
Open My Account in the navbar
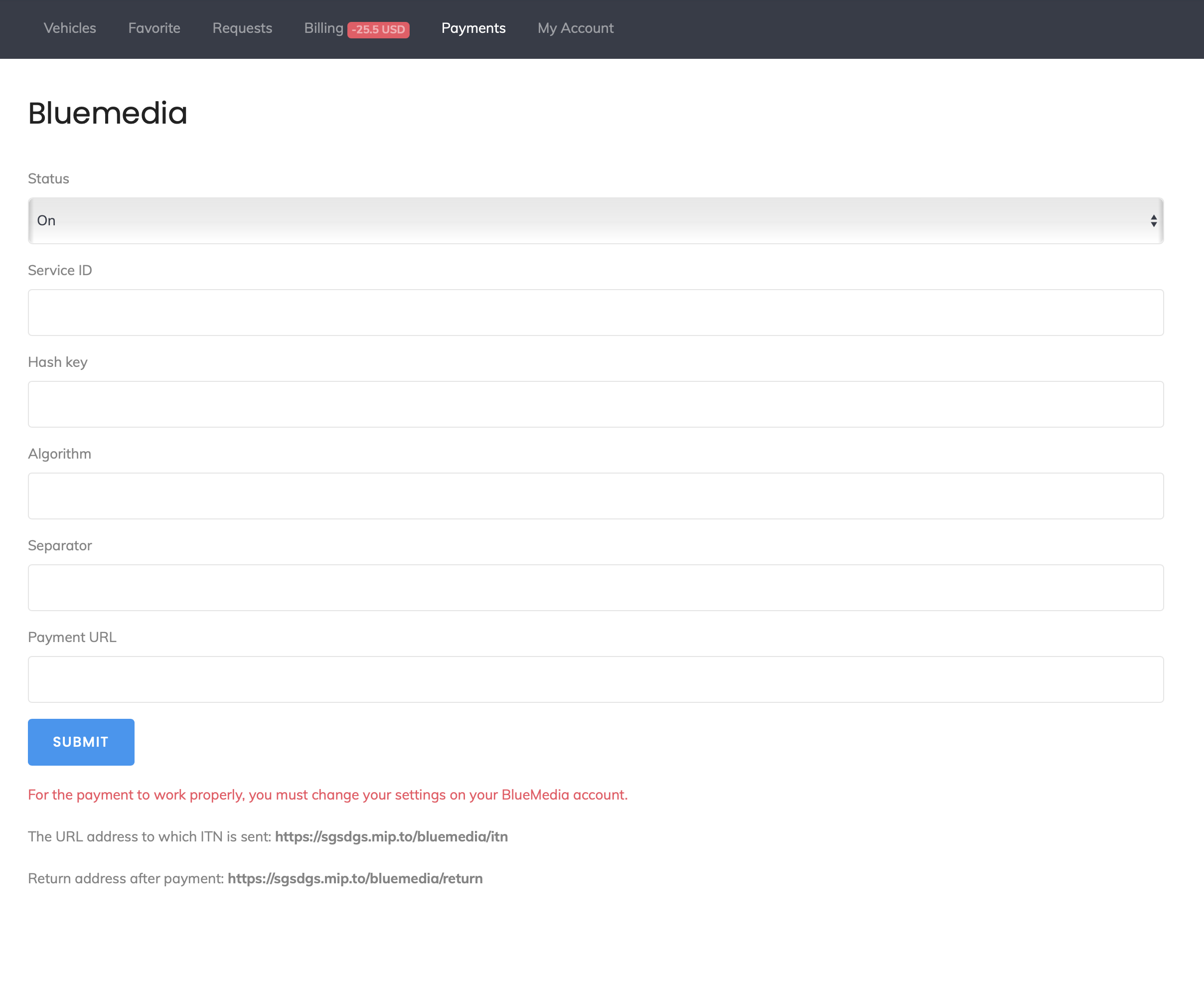[x=575, y=28]
